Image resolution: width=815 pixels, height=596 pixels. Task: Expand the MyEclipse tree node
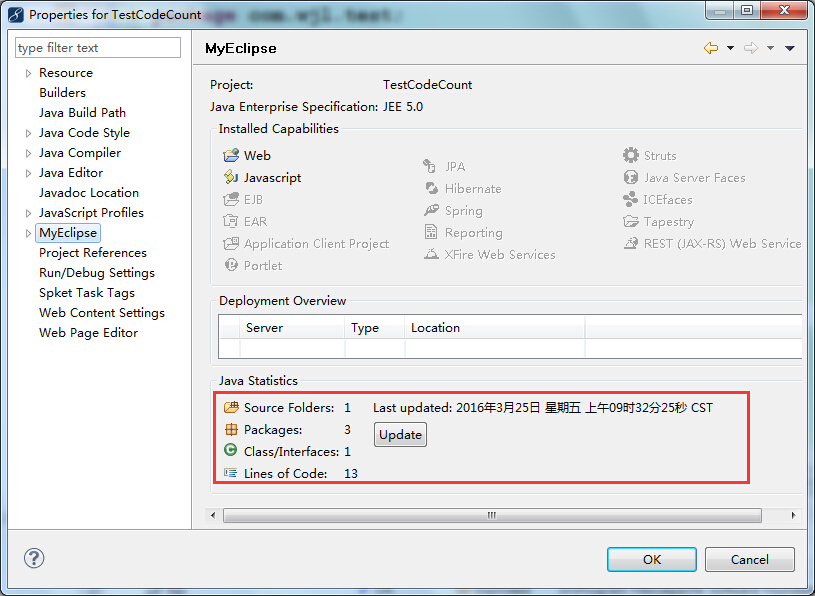tap(28, 233)
